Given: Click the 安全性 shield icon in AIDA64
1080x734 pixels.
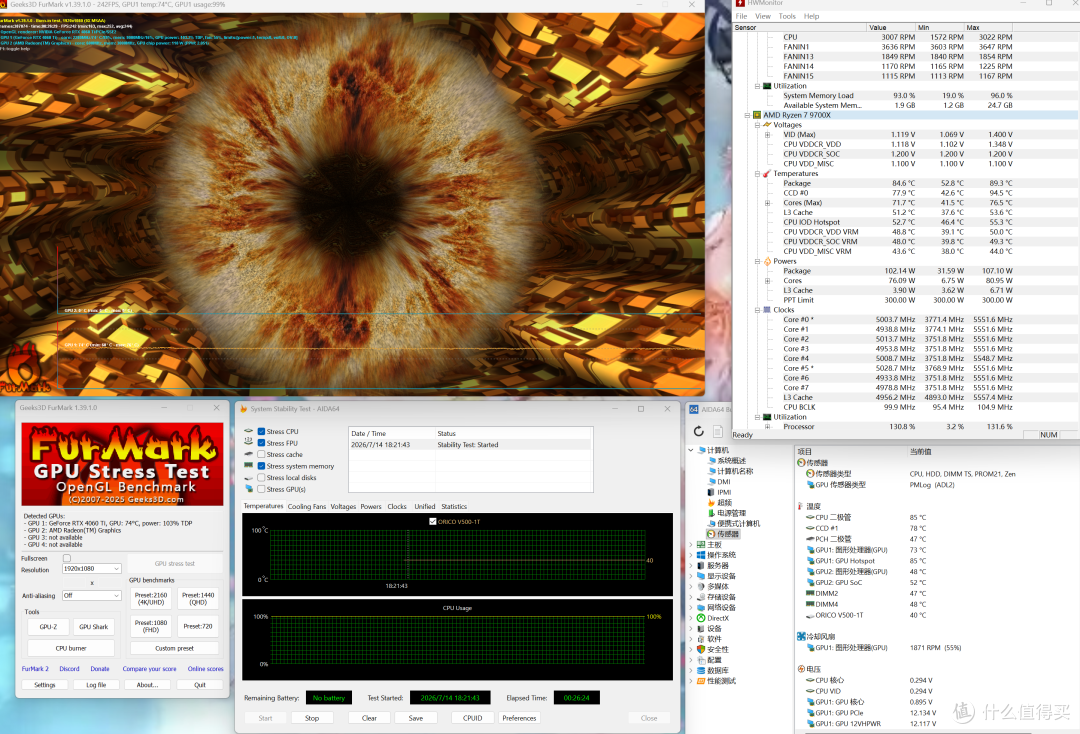Looking at the screenshot, I should coord(701,649).
